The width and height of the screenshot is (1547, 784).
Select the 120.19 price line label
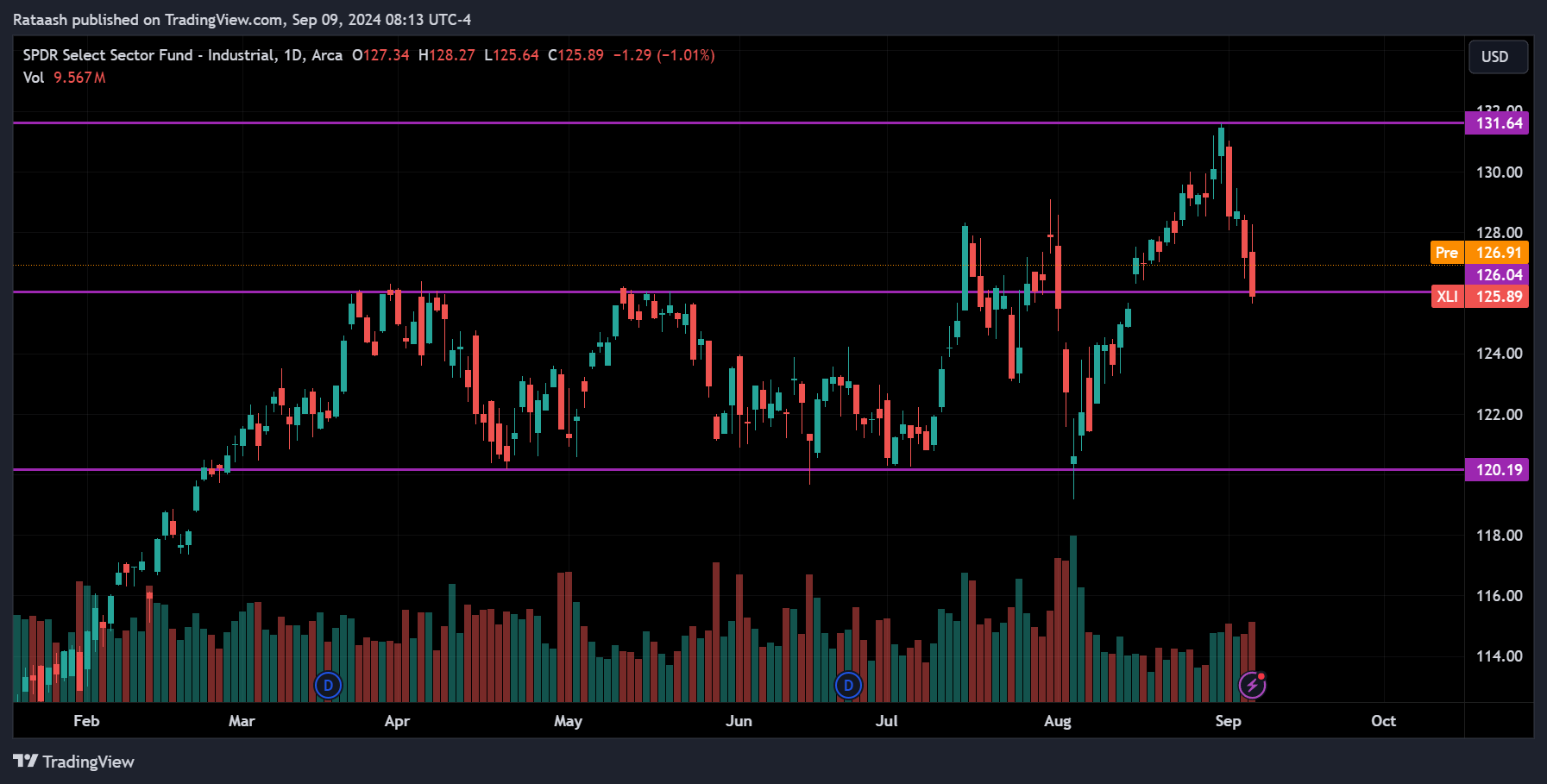[x=1497, y=470]
